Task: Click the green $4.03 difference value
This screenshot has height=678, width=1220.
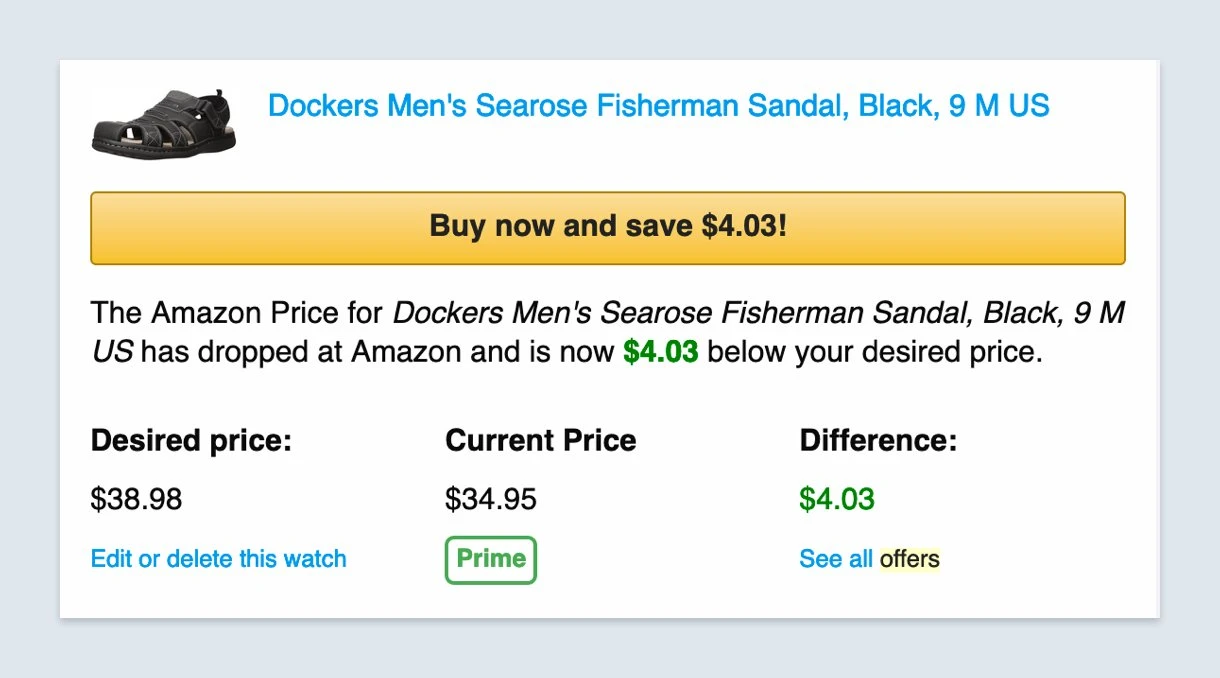Action: [837, 499]
